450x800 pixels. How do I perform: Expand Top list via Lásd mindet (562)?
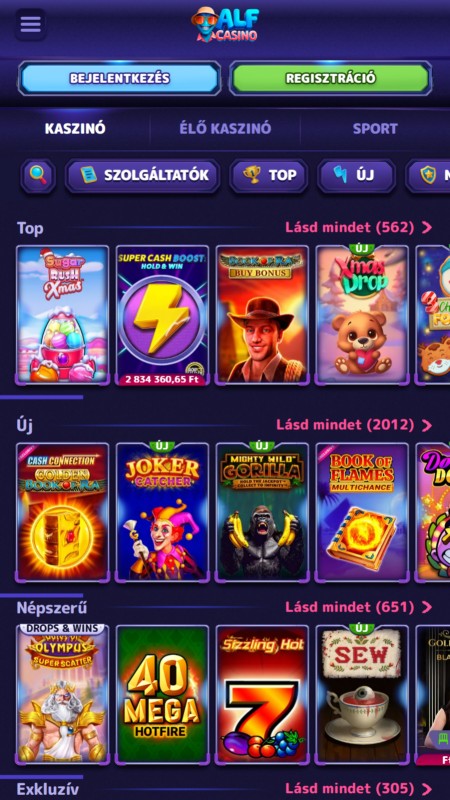(359, 227)
